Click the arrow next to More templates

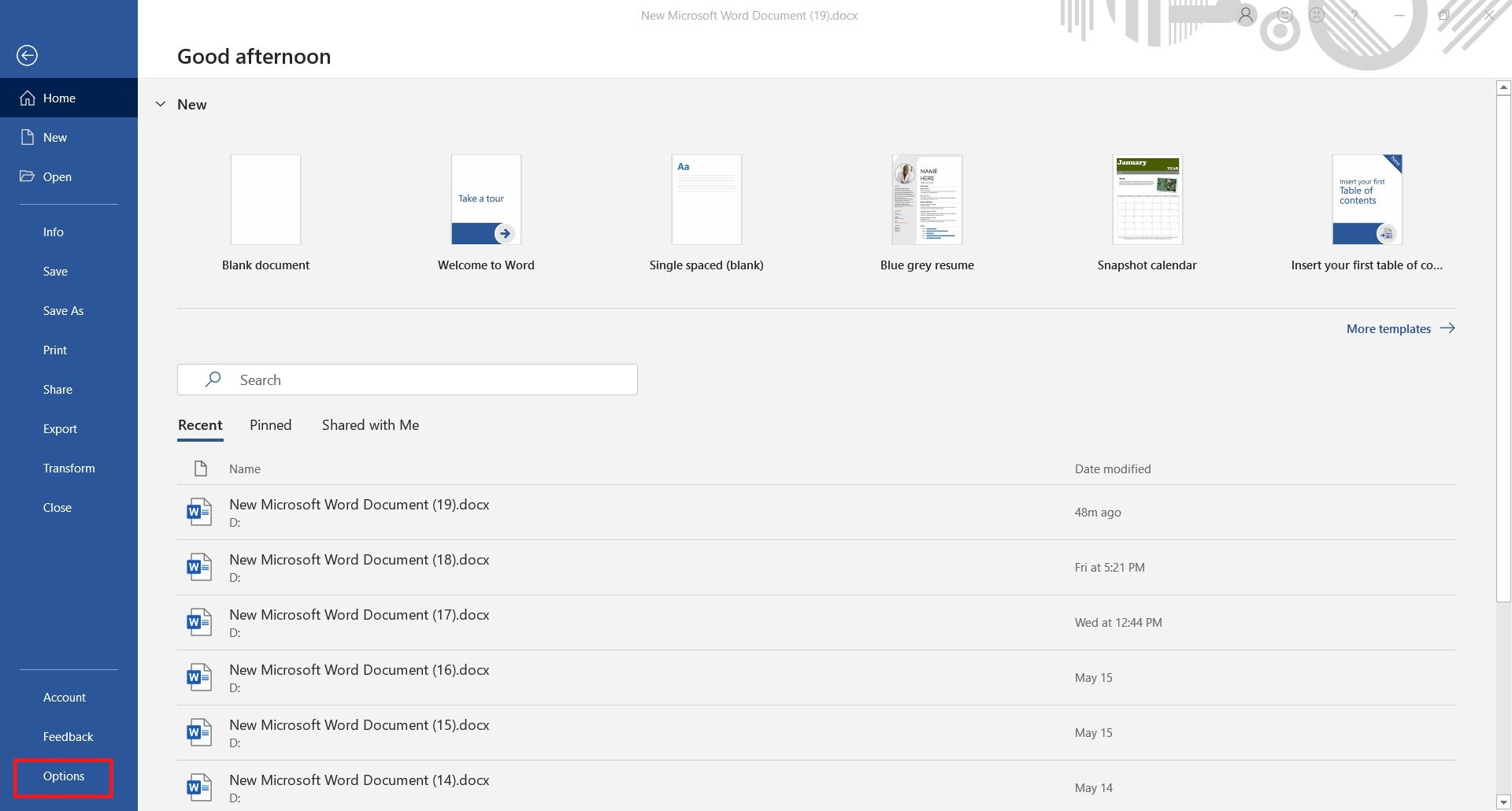[1447, 328]
